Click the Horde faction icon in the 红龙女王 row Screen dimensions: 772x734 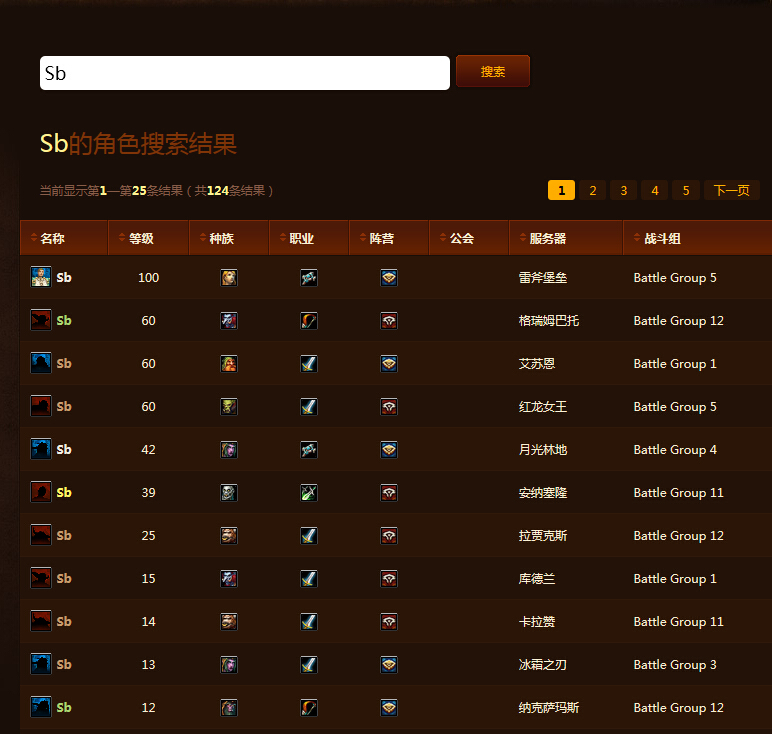tap(389, 407)
